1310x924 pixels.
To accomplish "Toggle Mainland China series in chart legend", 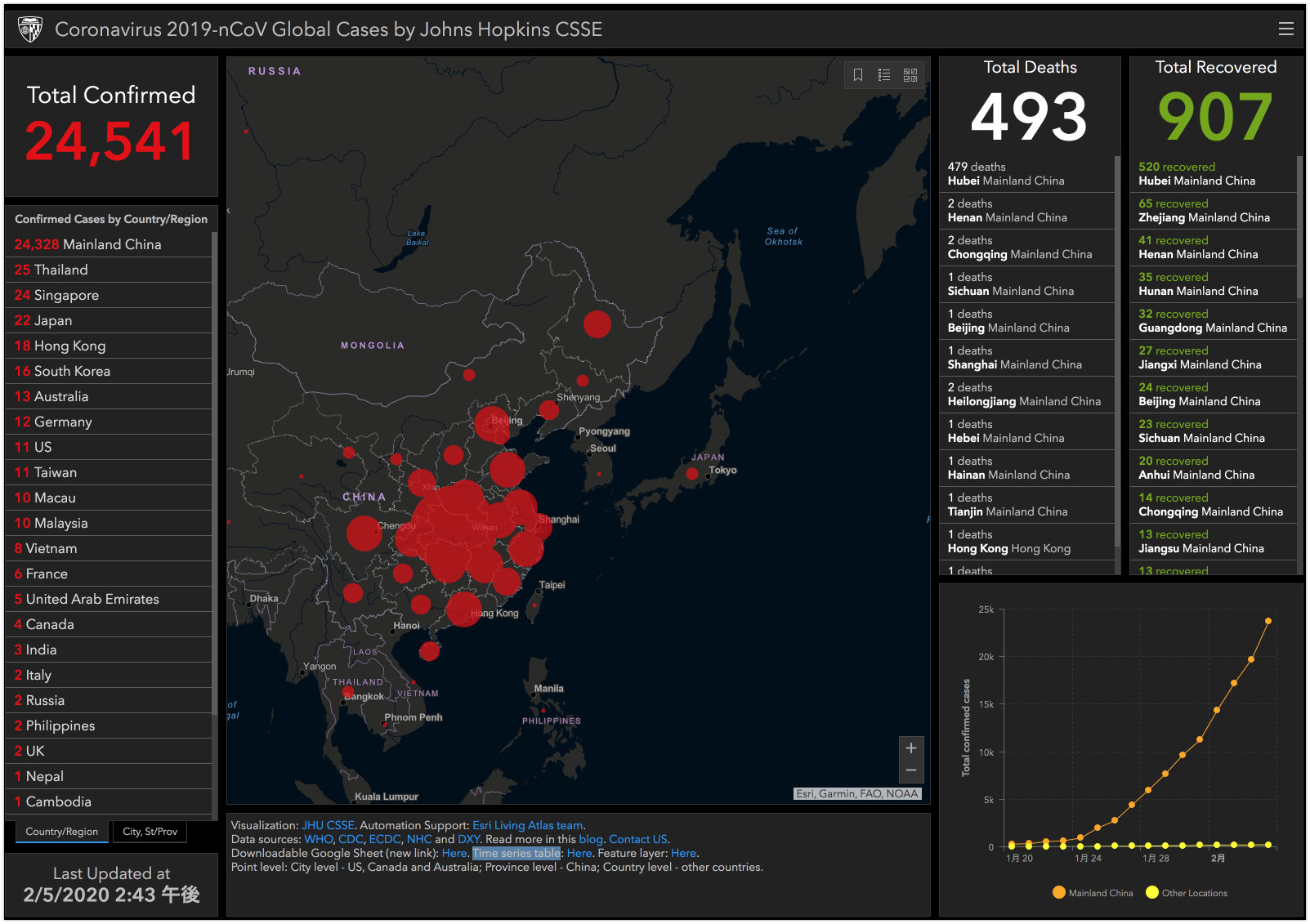I will [1093, 893].
